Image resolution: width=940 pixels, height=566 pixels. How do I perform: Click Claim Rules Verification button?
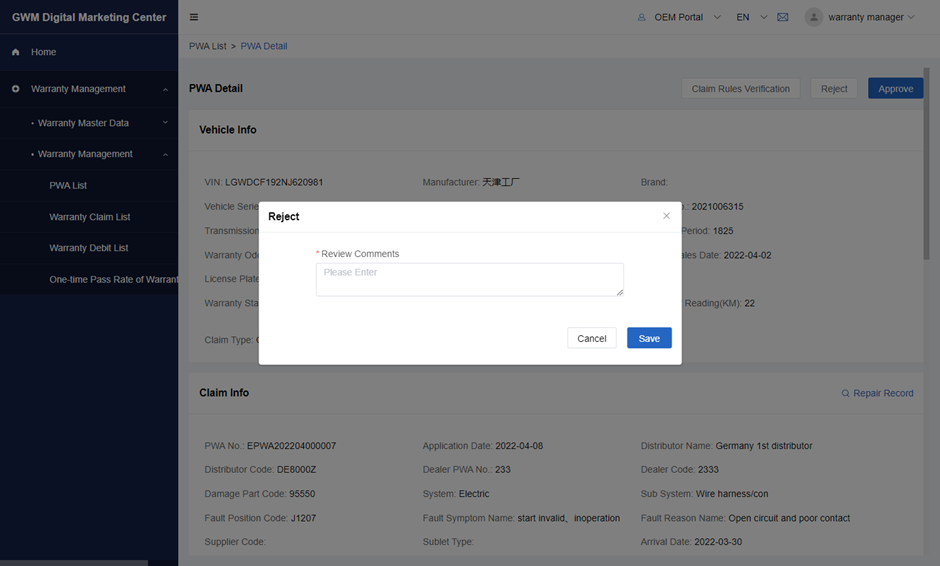[x=740, y=89]
